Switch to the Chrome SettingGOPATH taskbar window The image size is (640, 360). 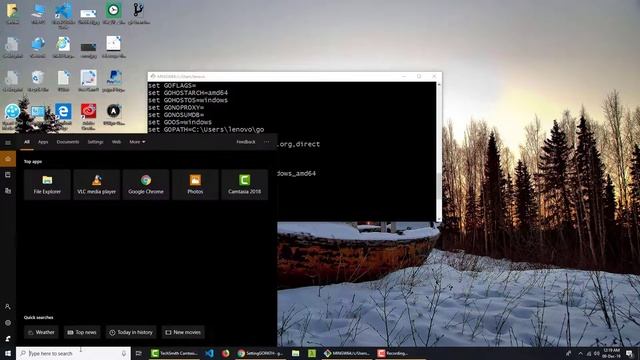coord(260,353)
